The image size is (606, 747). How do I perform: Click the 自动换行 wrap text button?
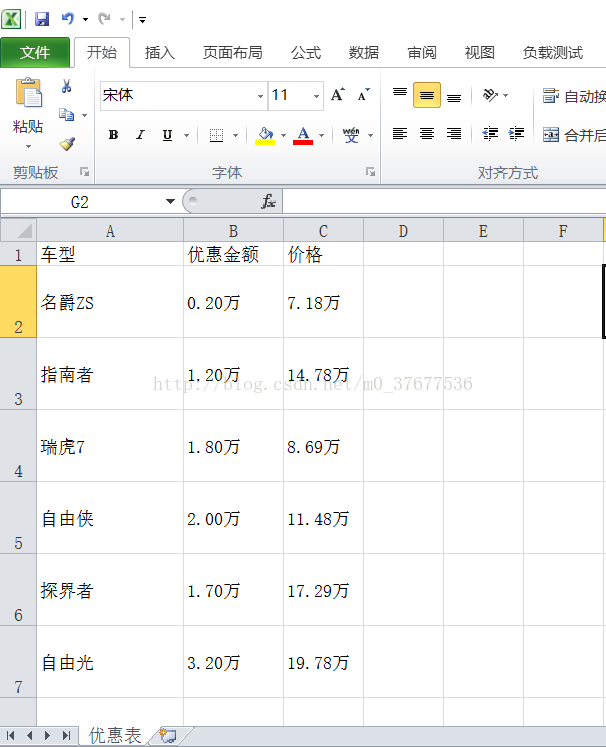574,96
